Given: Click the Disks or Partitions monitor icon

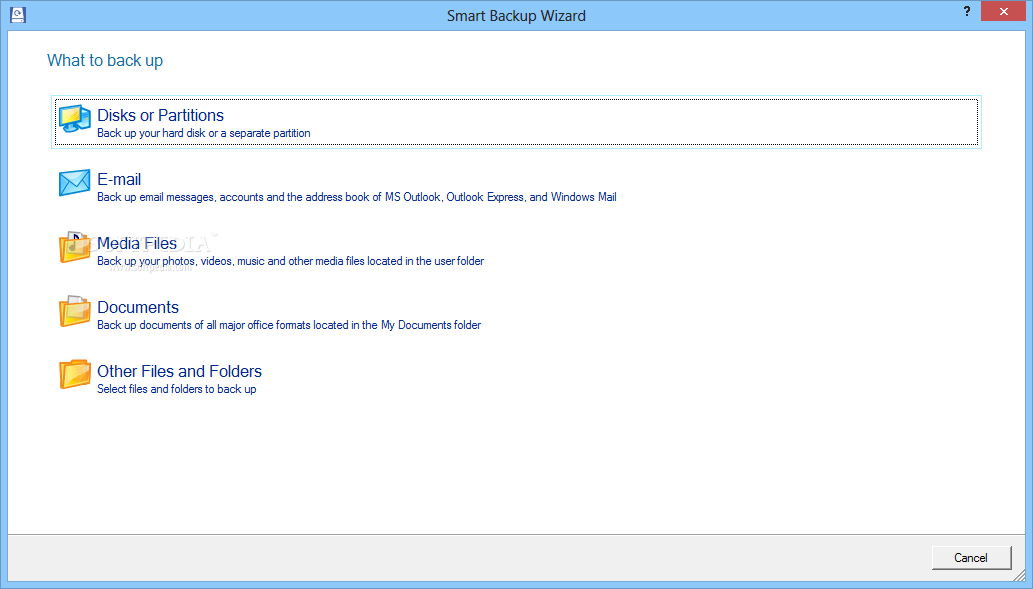Looking at the screenshot, I should point(74,119).
